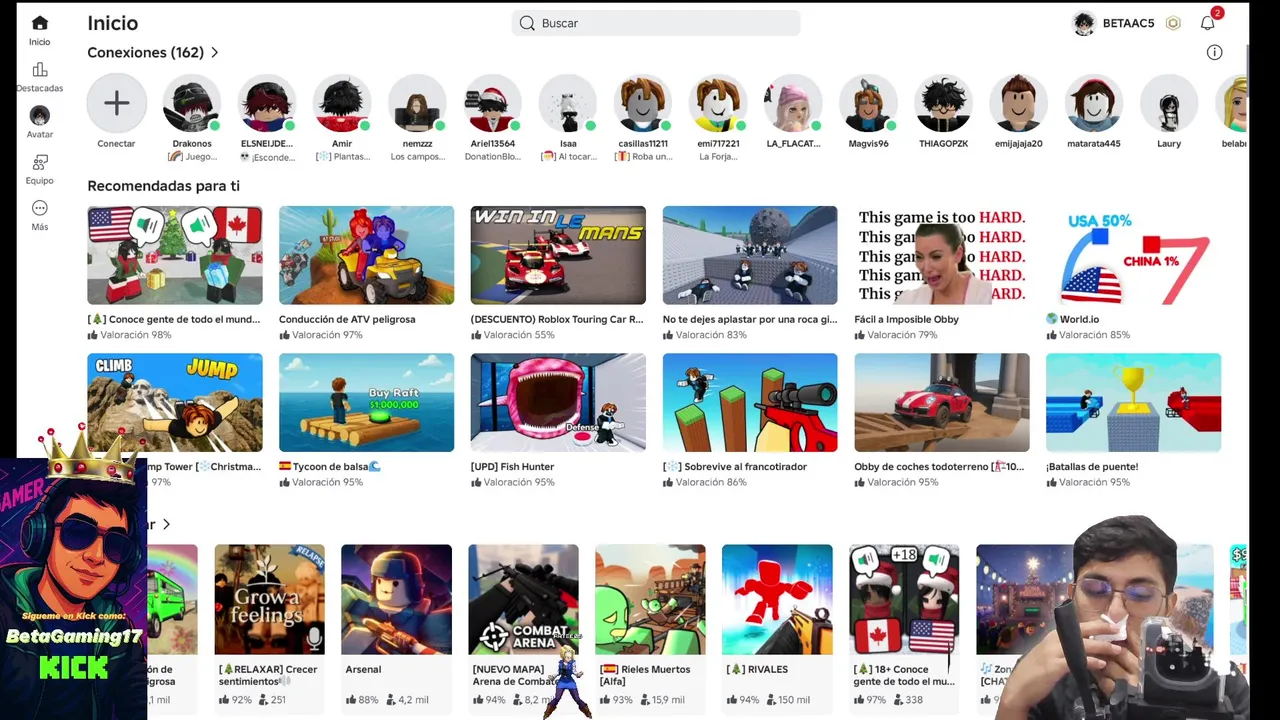
Task: Open Ariel13564 friend avatar
Action: pos(492,103)
